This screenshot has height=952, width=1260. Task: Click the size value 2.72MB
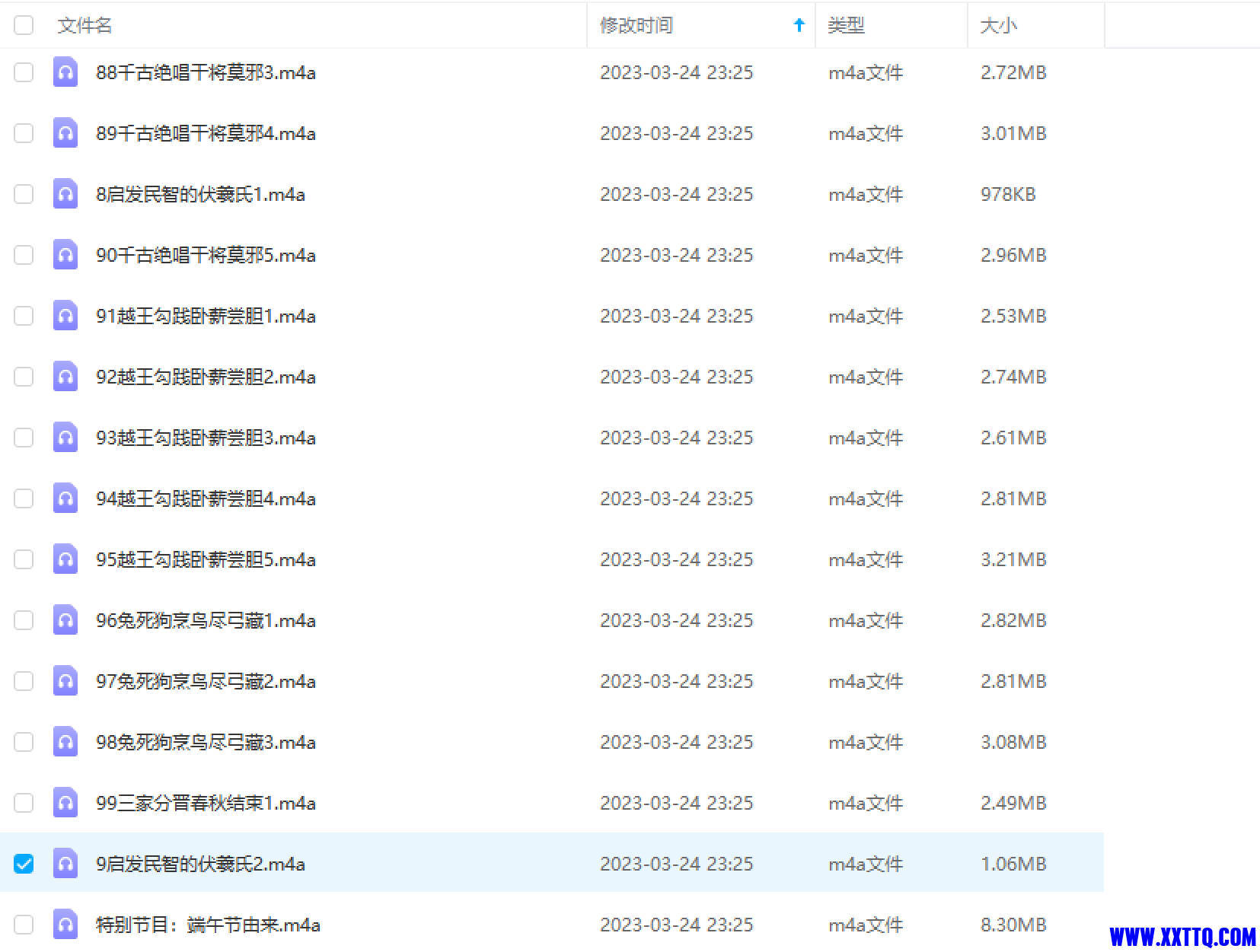pos(1013,72)
